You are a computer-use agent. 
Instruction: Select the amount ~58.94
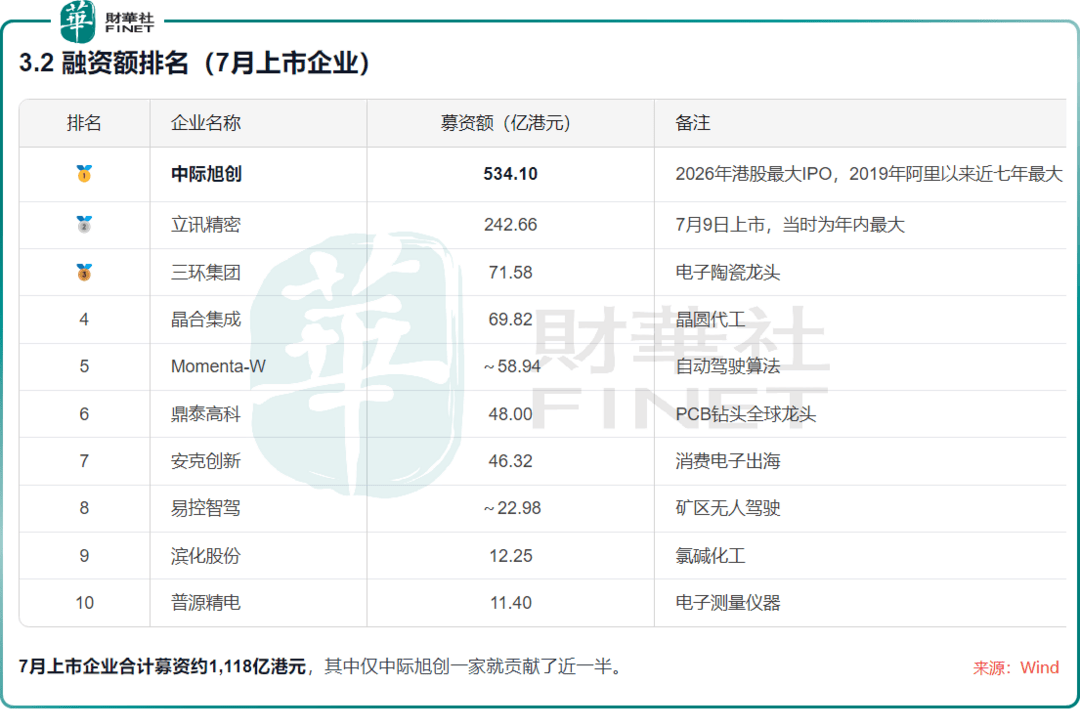[512, 366]
